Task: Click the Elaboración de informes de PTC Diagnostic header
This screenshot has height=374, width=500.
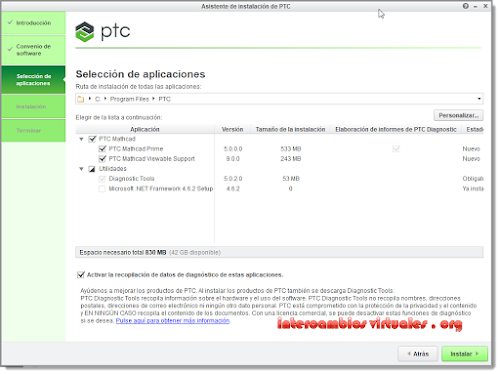Action: tap(396, 129)
